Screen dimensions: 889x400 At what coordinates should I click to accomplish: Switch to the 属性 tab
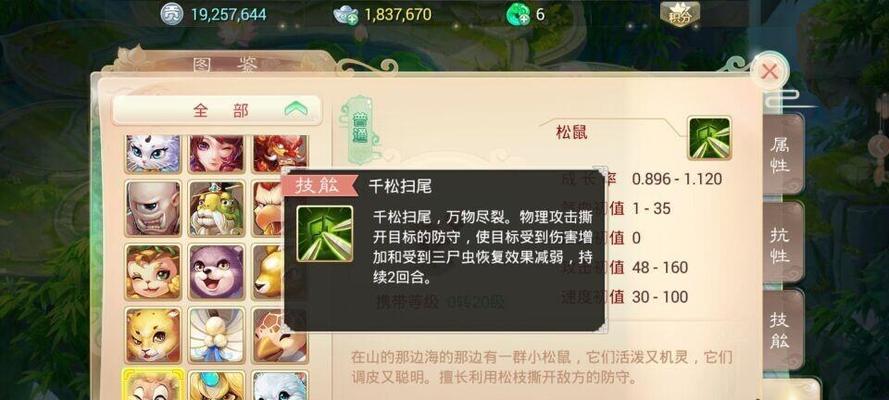(779, 155)
